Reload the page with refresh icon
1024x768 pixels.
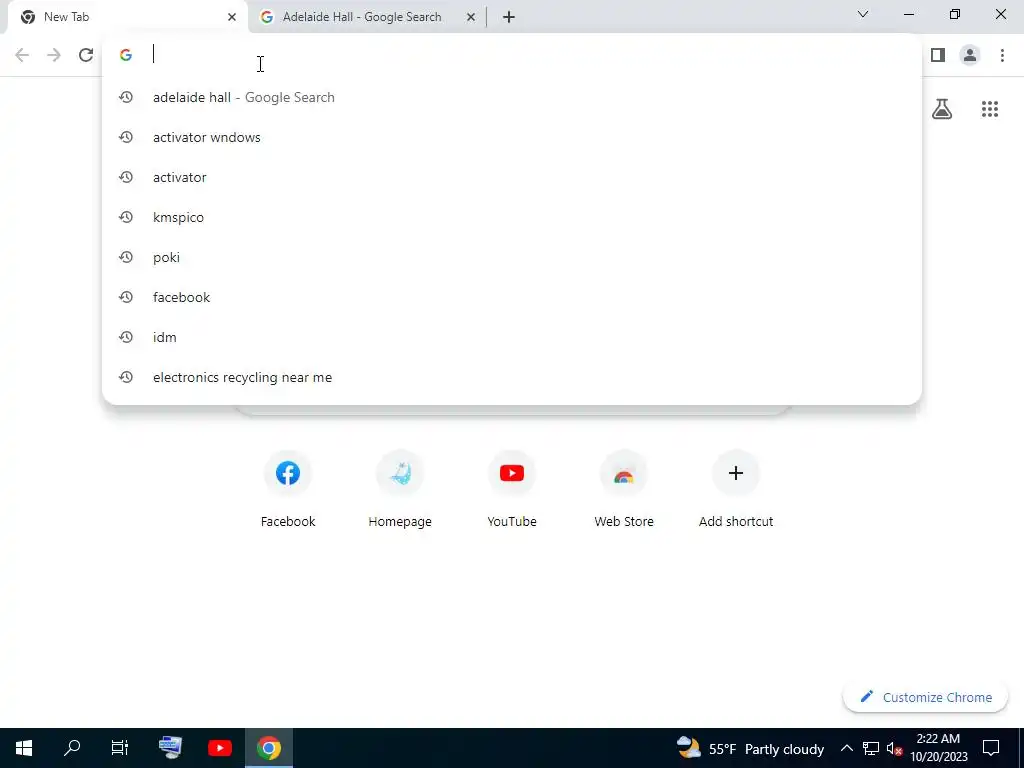pos(86,55)
